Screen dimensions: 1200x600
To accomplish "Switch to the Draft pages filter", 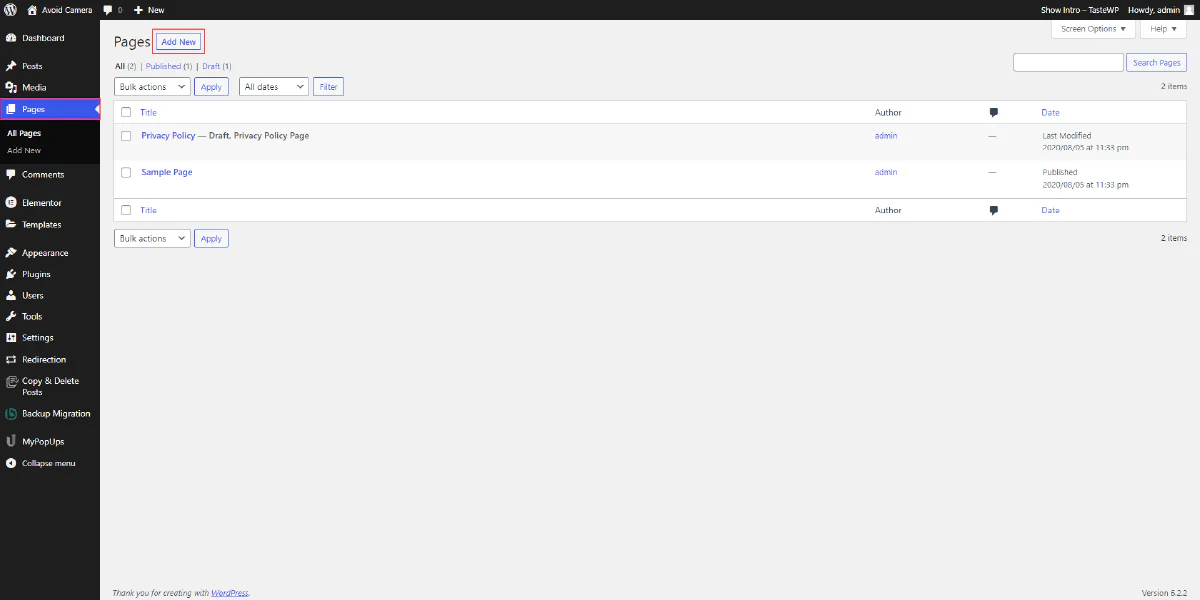I will coord(208,66).
